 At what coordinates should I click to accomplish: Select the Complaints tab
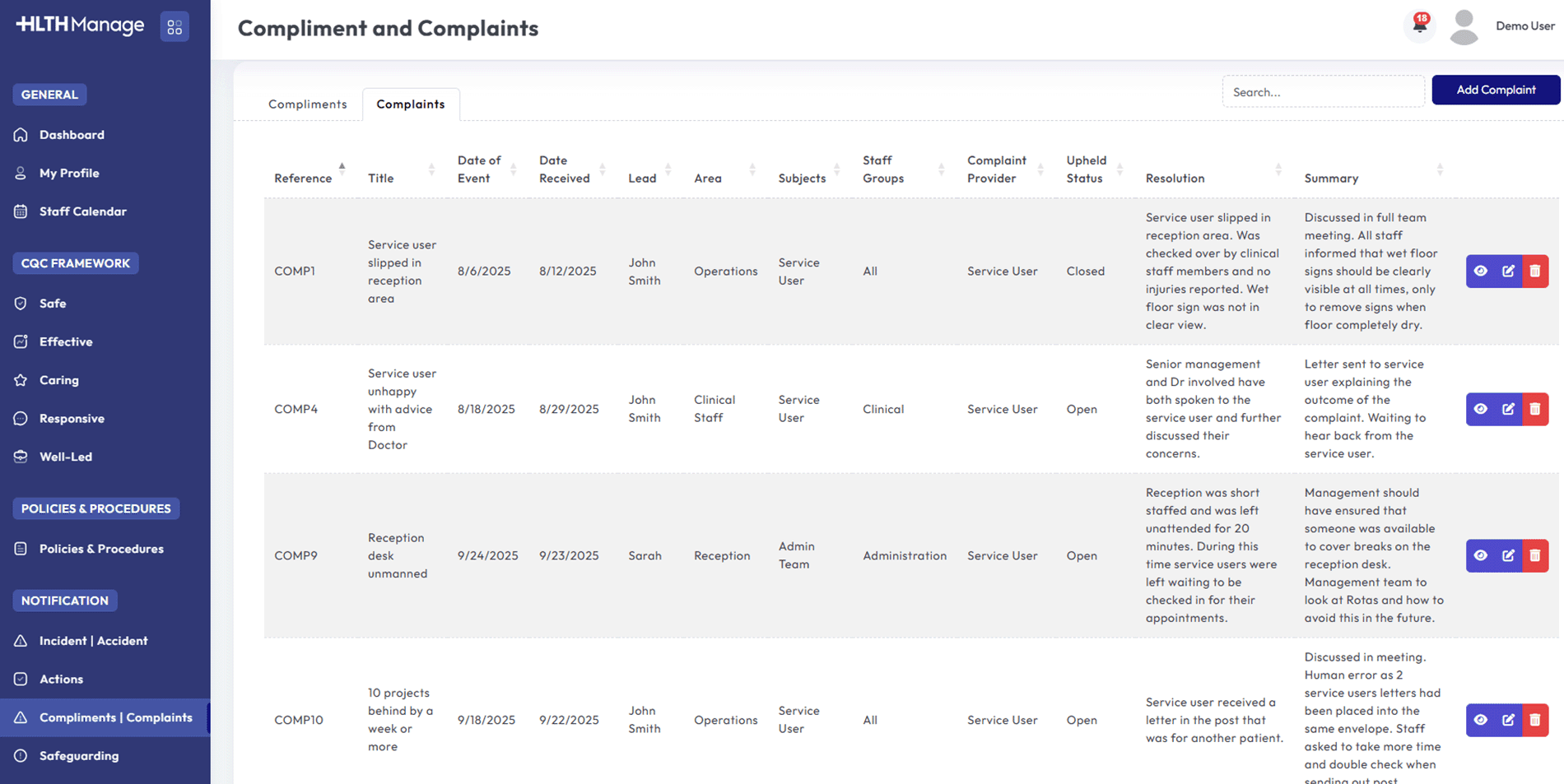pos(410,104)
